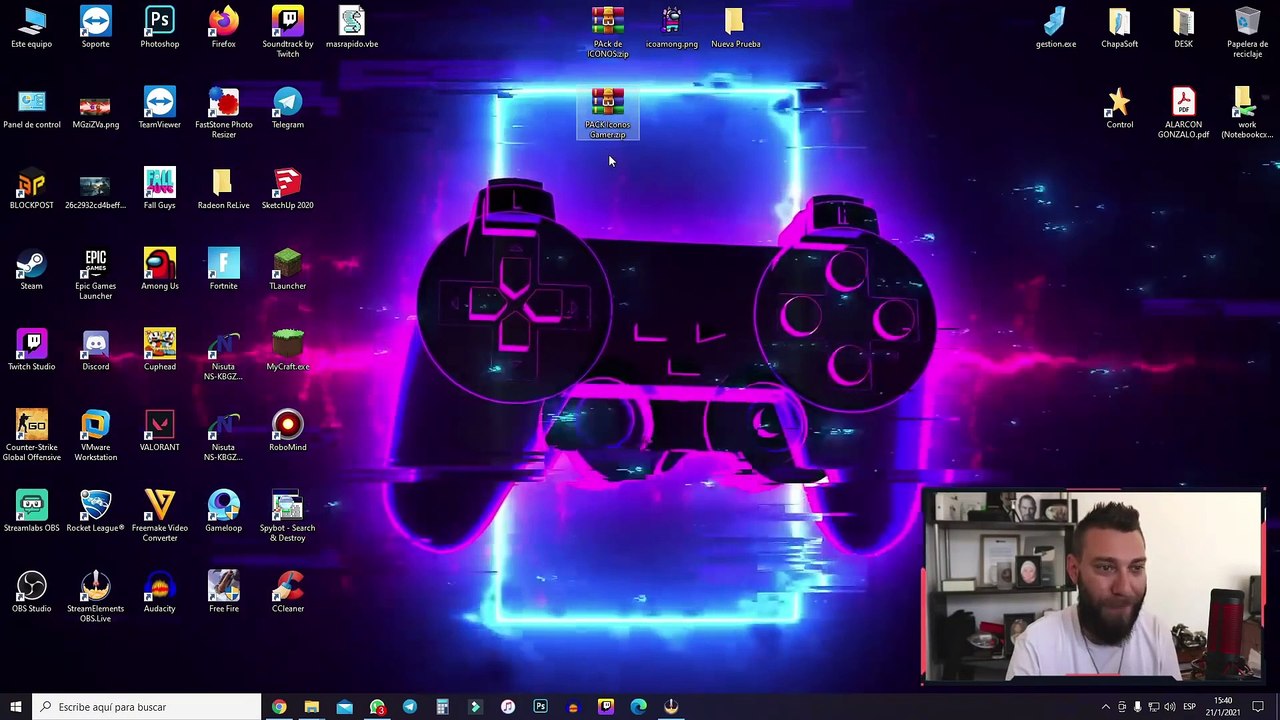Select the MyCraft.exe icon

point(288,351)
